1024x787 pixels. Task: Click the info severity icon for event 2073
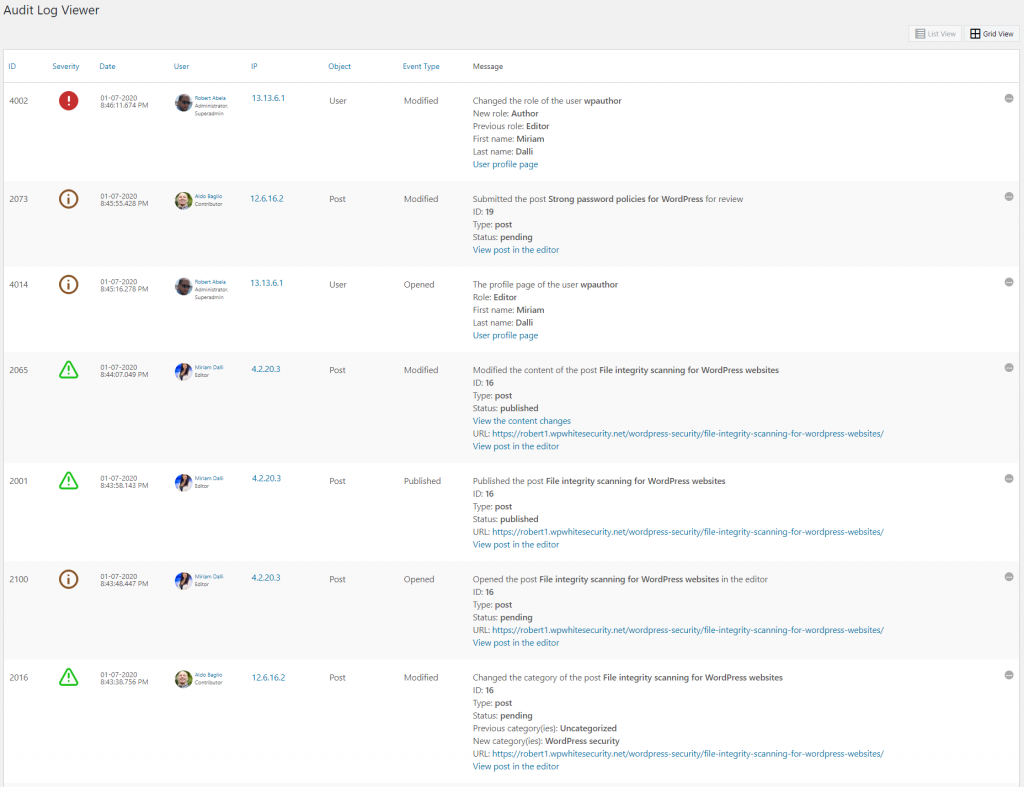pyautogui.click(x=68, y=199)
